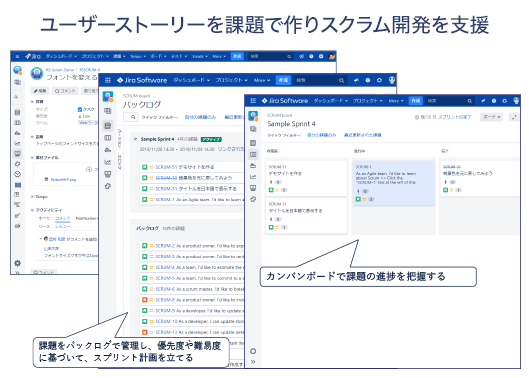Image resolution: width=529 pixels, height=378 pixels.
Task: Toggle fullscreen expand icon on Sprint board
Action: pyautogui.click(x=514, y=117)
